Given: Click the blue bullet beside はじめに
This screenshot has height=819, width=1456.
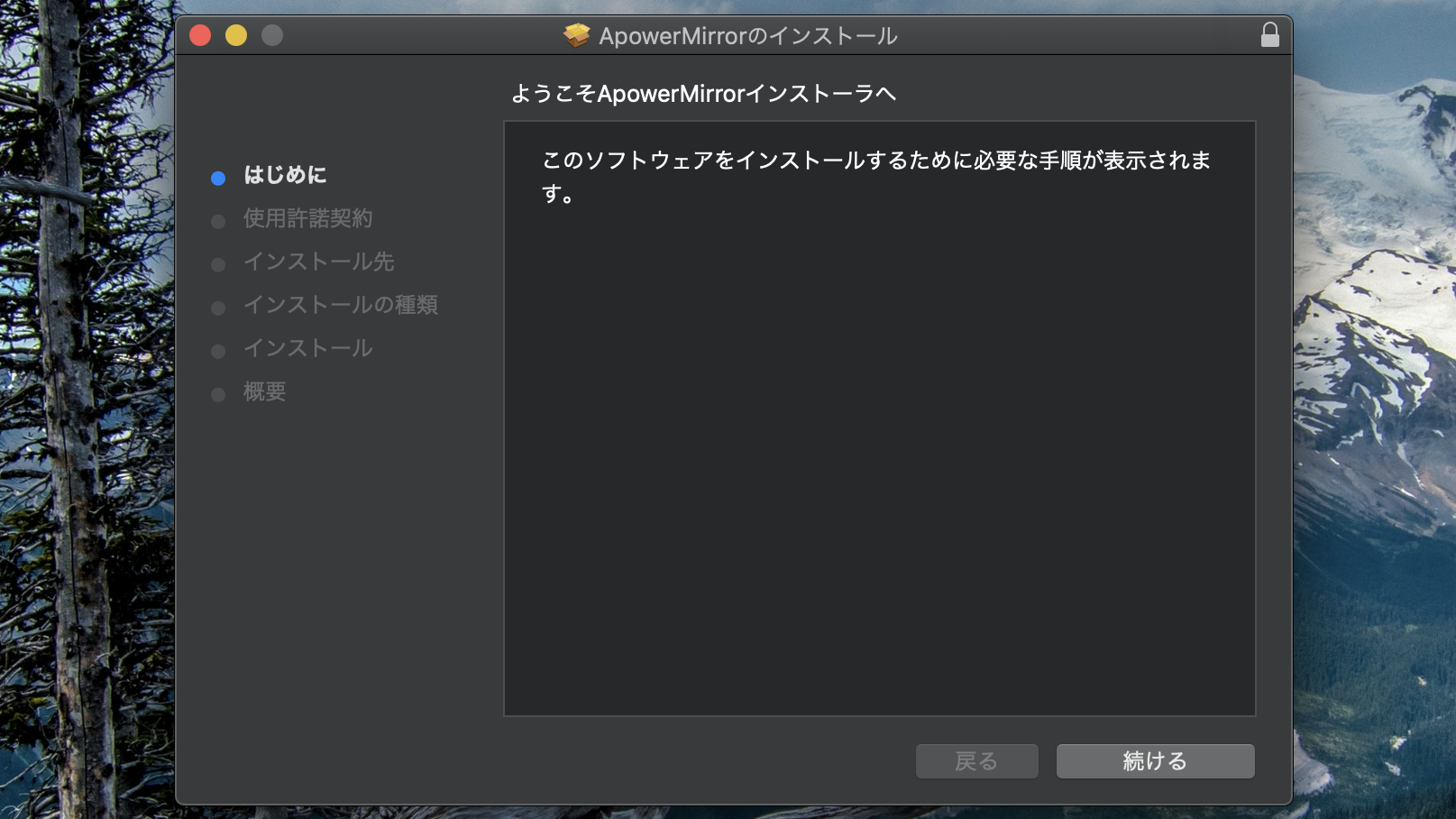Looking at the screenshot, I should pos(218,179).
